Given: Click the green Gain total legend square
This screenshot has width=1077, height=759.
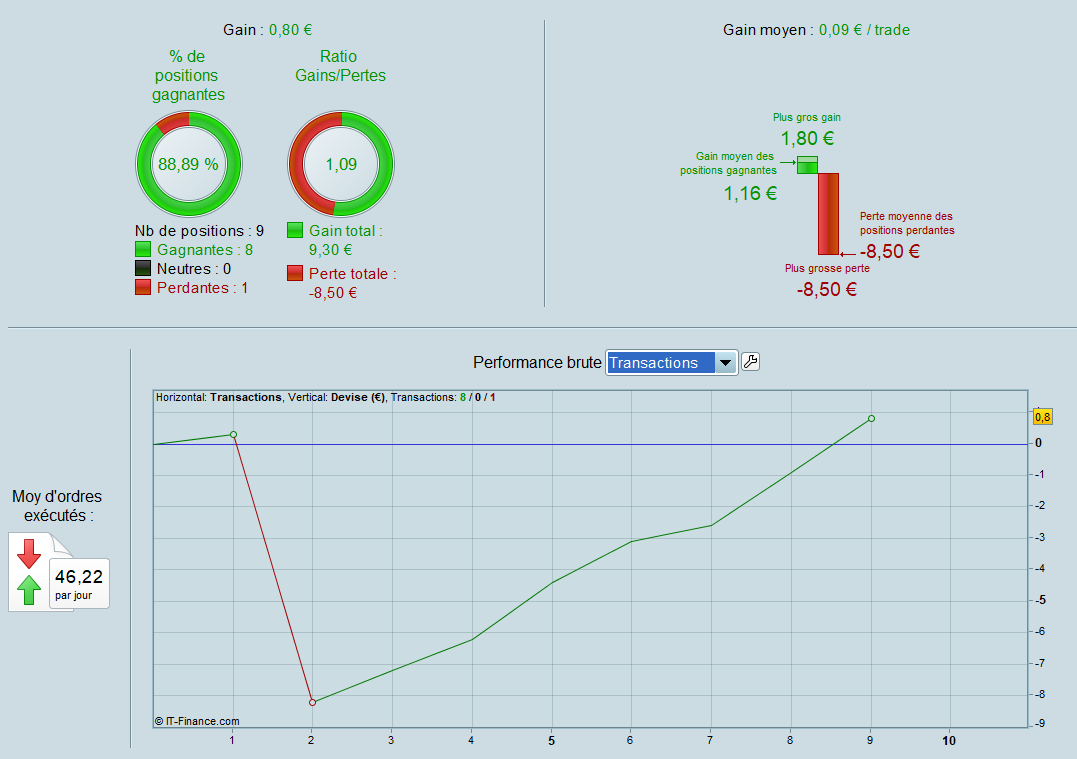Looking at the screenshot, I should pyautogui.click(x=295, y=230).
